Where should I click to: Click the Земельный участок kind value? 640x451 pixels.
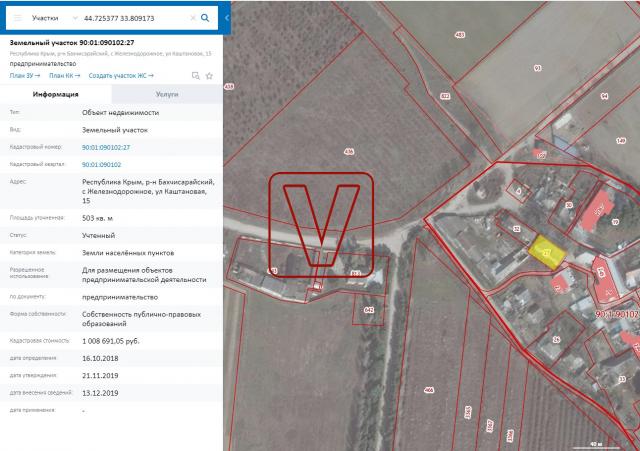click(115, 130)
